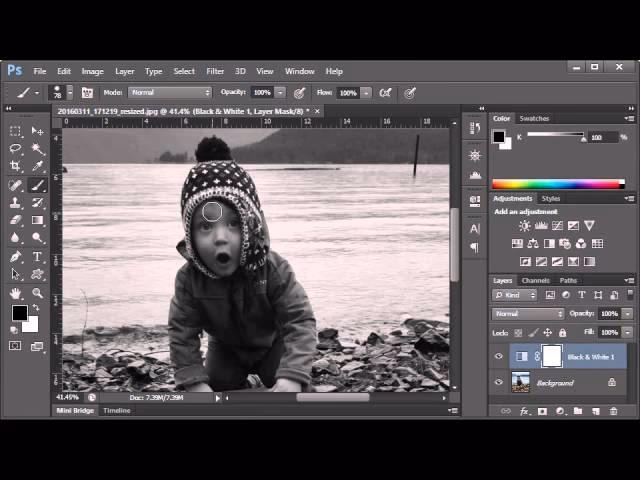Select the Brush tool in toolbox
640x480 pixels.
pyautogui.click(x=37, y=185)
